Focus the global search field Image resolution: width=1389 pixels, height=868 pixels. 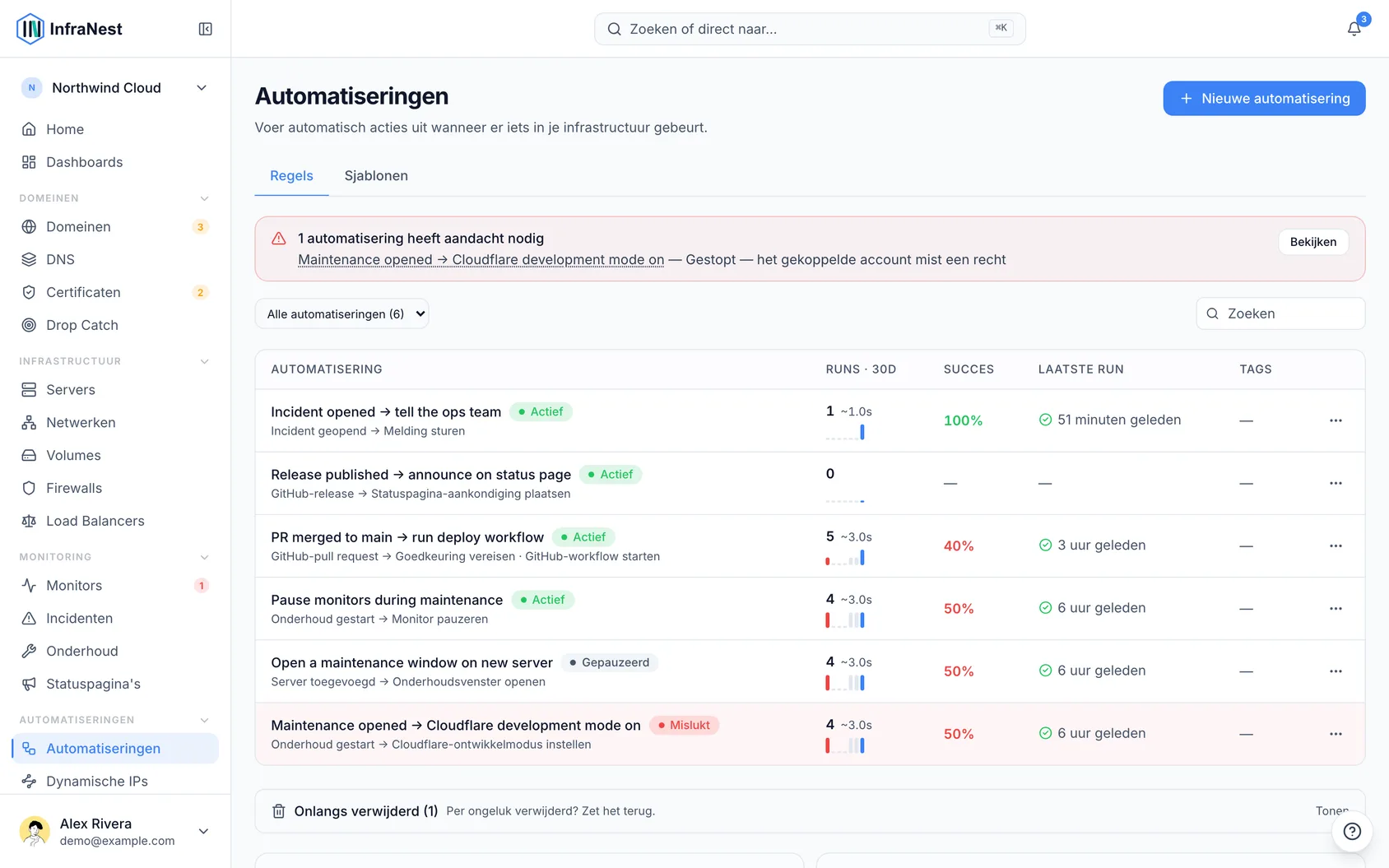(x=810, y=29)
